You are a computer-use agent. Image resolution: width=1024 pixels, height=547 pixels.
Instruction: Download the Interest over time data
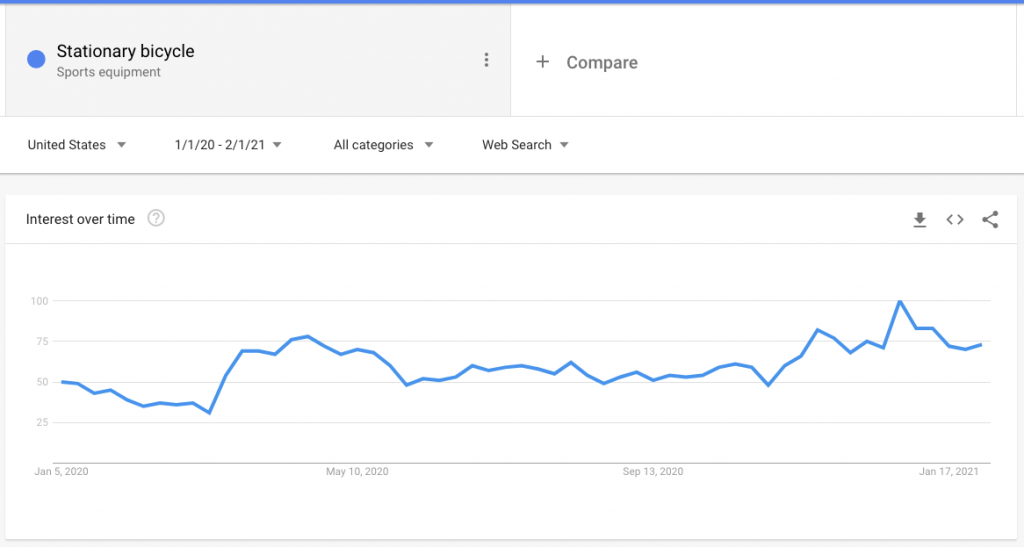(x=920, y=220)
